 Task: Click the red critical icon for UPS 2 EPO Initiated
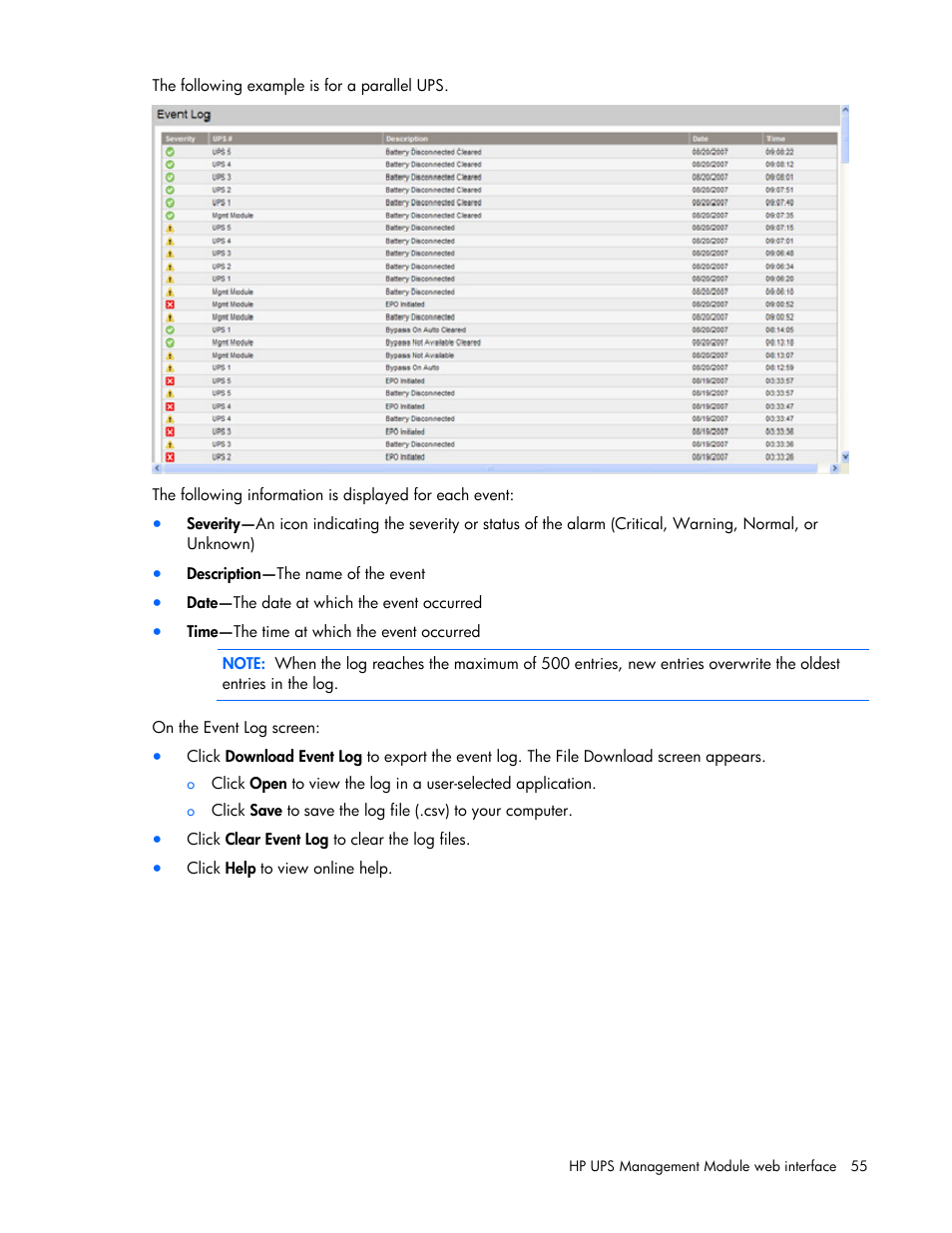pyautogui.click(x=170, y=457)
